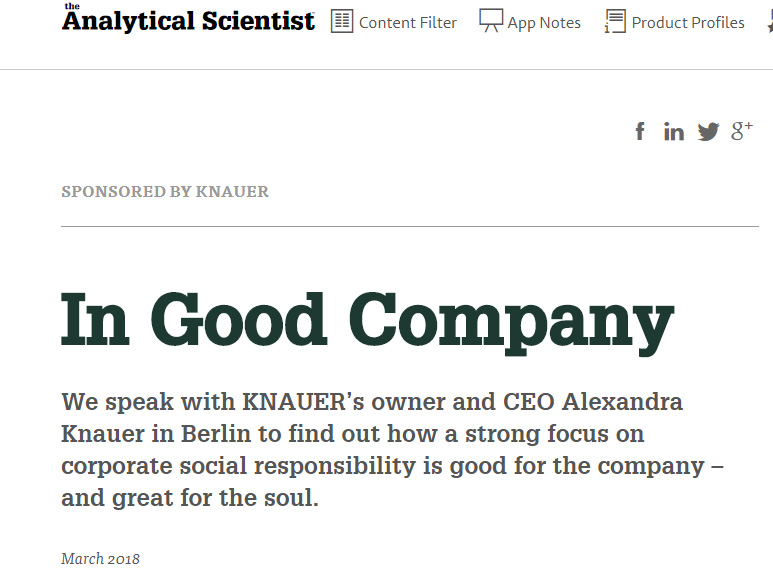This screenshot has width=773, height=573.
Task: Click the small "the" in the site logo
Action: (72, 6)
